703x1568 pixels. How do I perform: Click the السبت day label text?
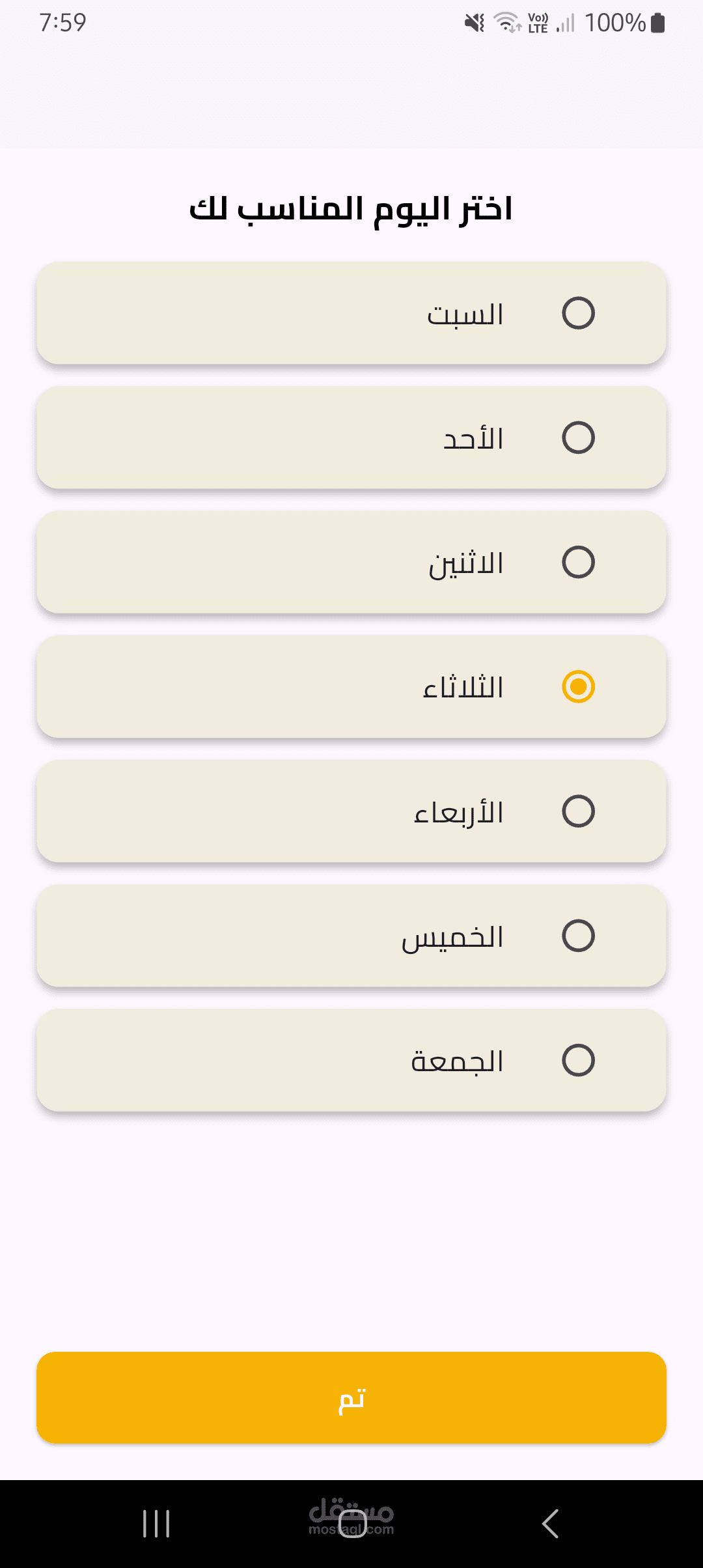(x=465, y=315)
